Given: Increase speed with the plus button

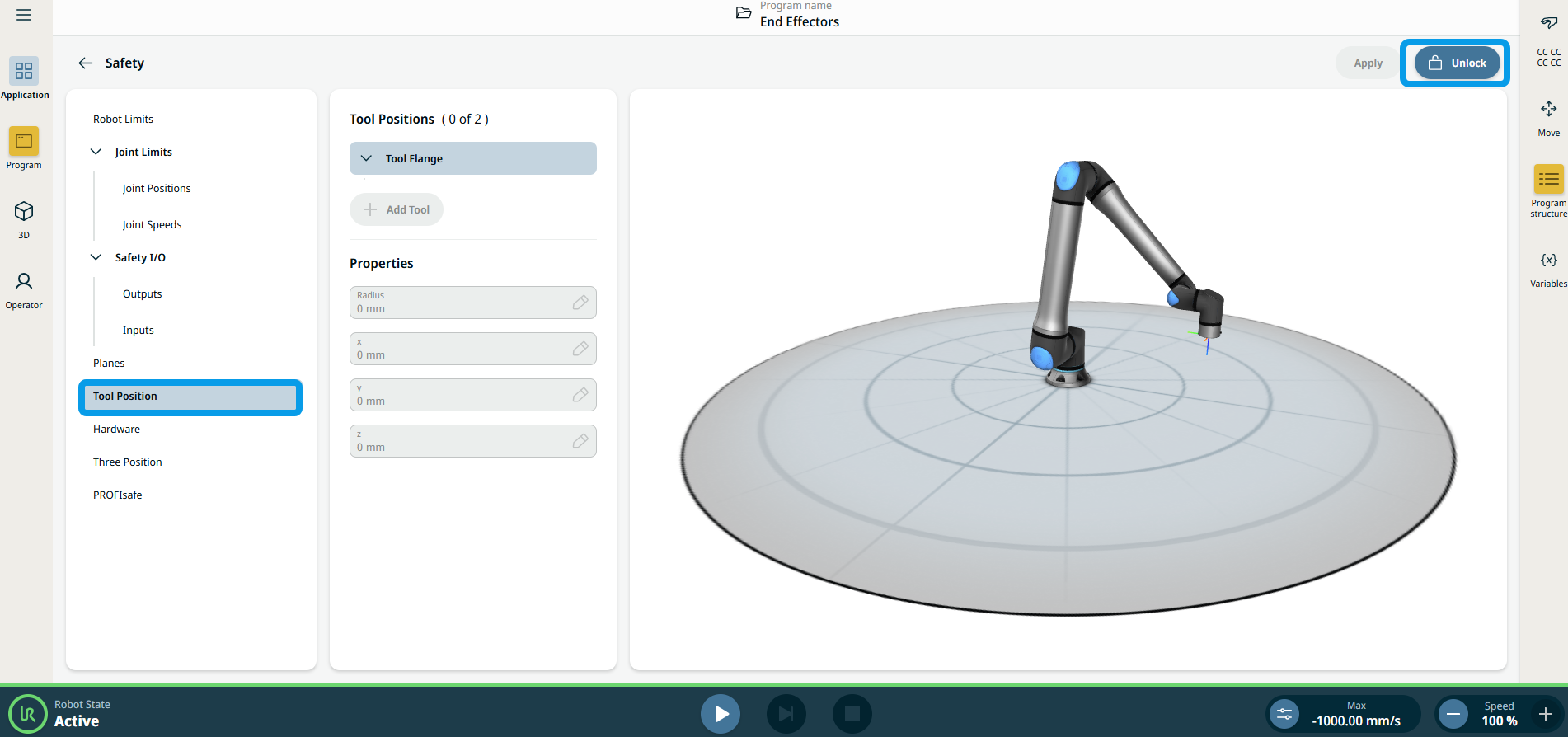Looking at the screenshot, I should pyautogui.click(x=1545, y=714).
